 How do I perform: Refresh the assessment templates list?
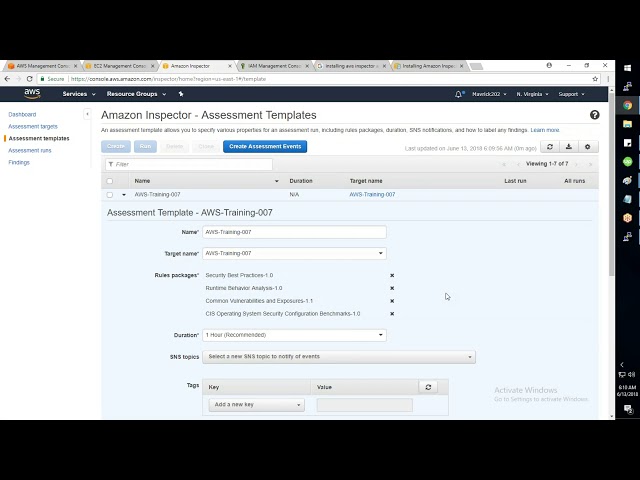tap(550, 147)
